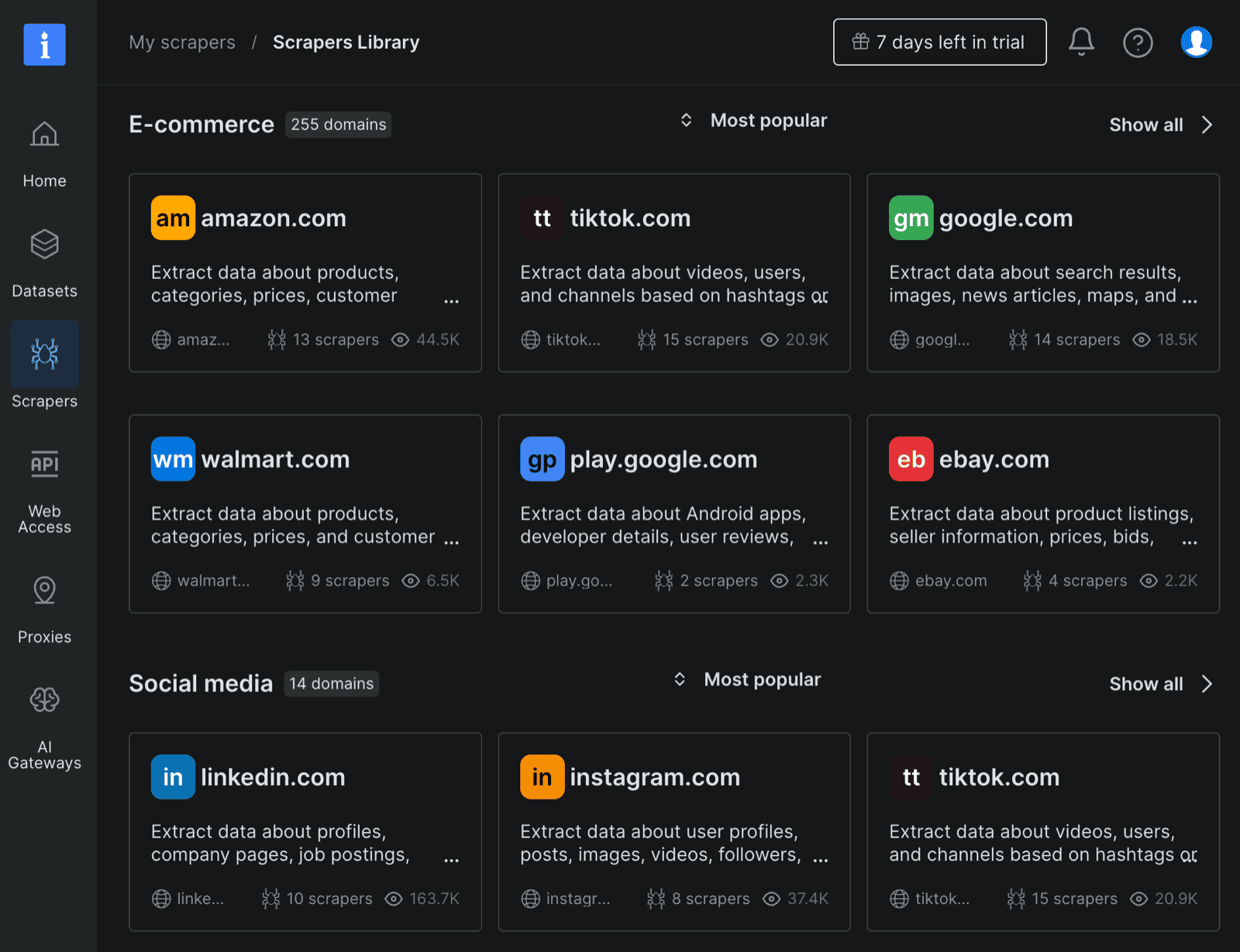Show all Social media scrapers
The height and width of the screenshot is (952, 1240).
(1146, 684)
